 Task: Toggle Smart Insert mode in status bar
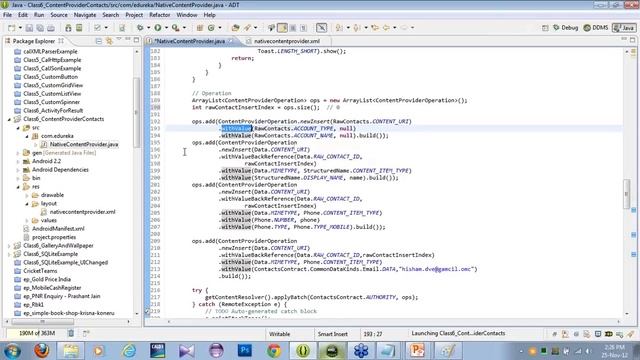point(333,334)
